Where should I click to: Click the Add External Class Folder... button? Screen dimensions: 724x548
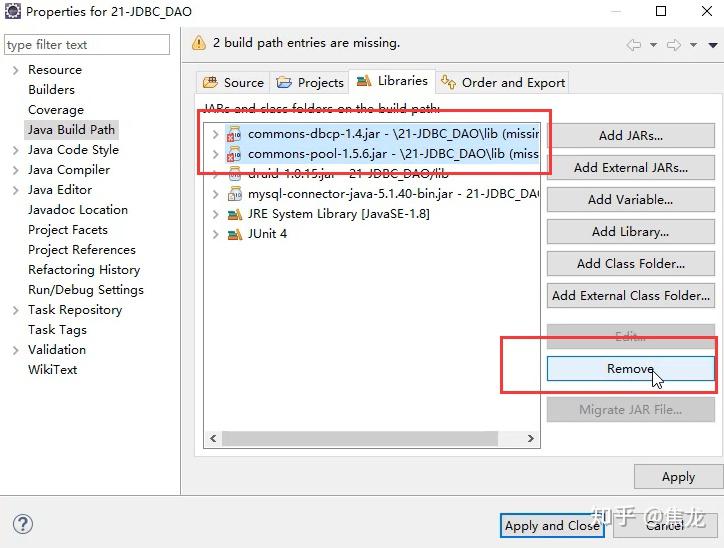point(631,295)
